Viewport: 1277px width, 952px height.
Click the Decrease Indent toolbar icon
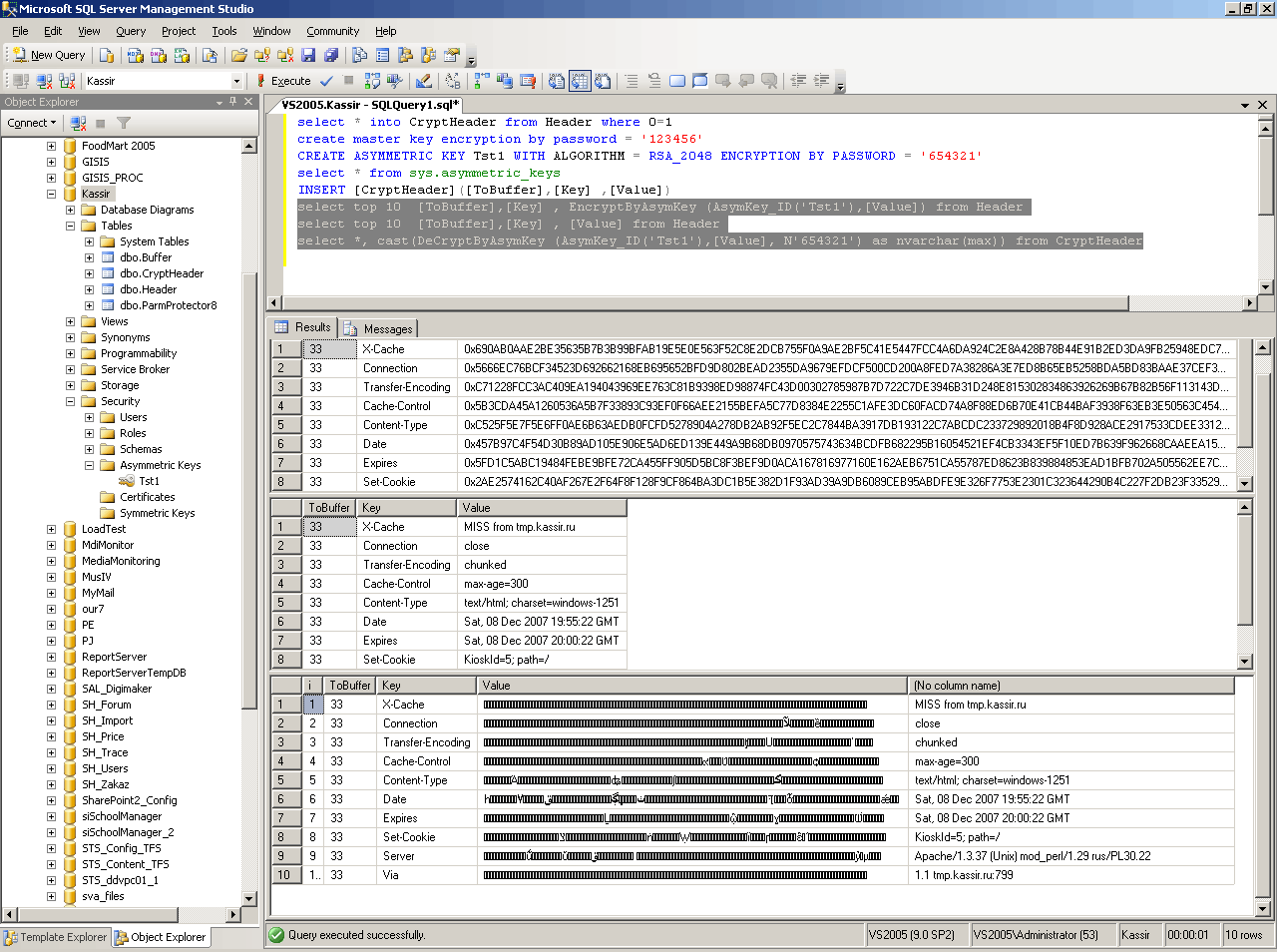tap(798, 81)
